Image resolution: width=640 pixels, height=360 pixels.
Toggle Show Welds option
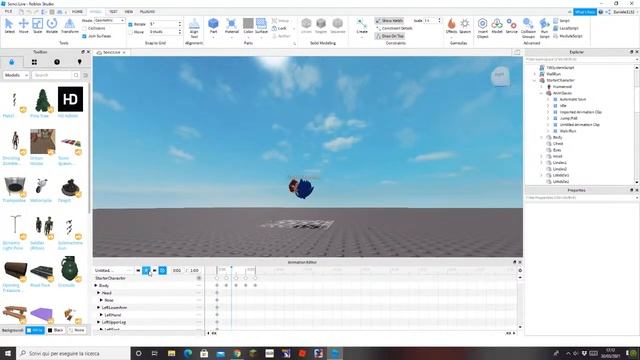(x=389, y=20)
